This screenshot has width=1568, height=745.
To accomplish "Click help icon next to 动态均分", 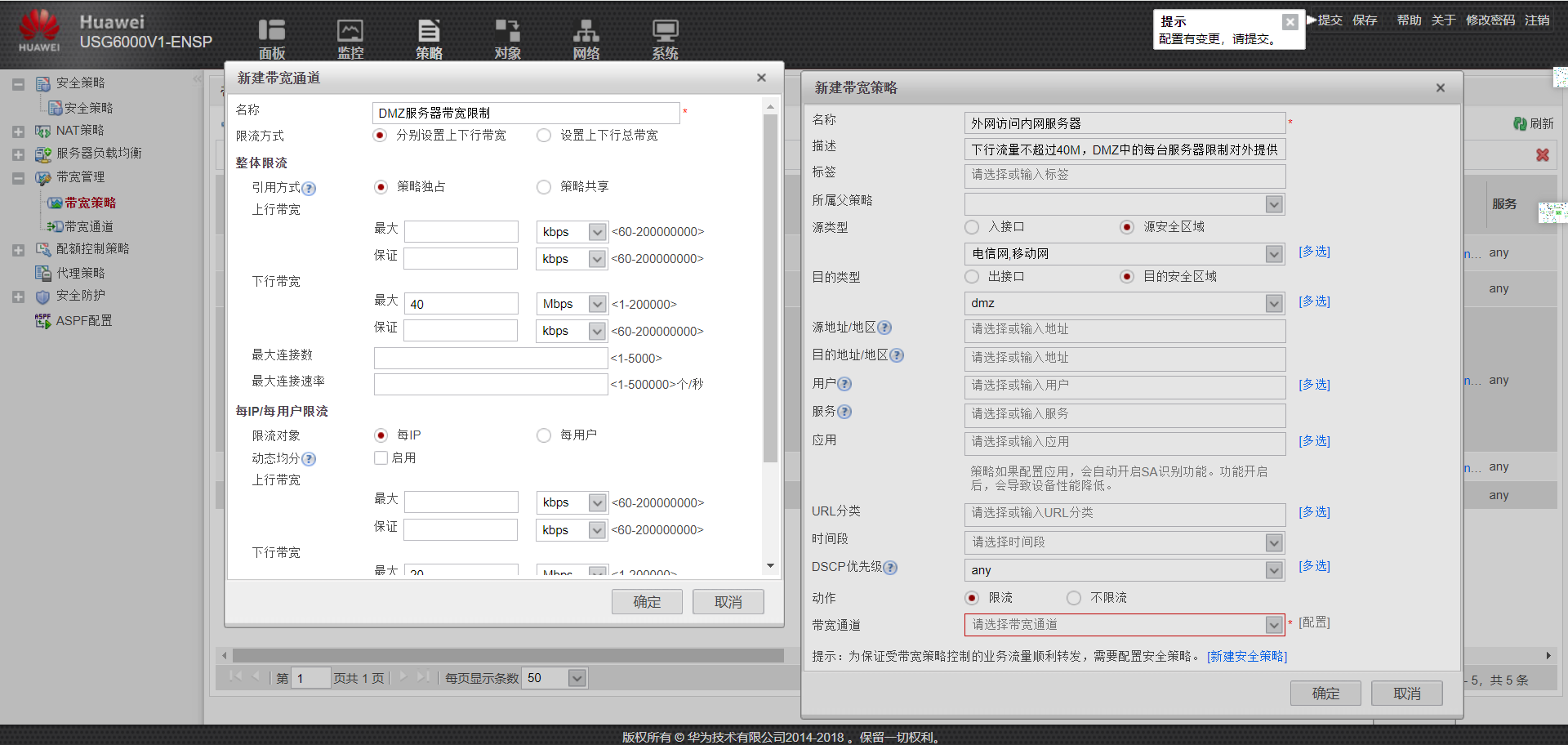I will pyautogui.click(x=309, y=459).
